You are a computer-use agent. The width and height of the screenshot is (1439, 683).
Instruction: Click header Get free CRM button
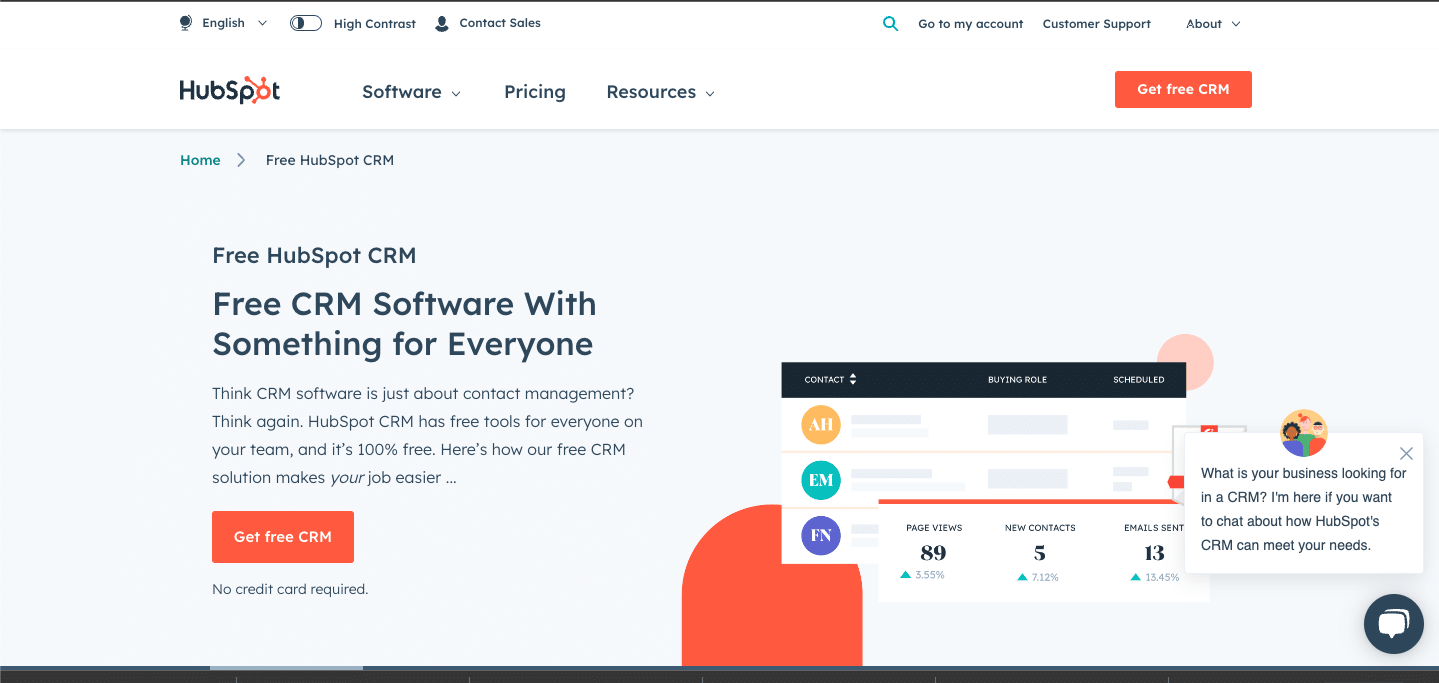click(1183, 89)
